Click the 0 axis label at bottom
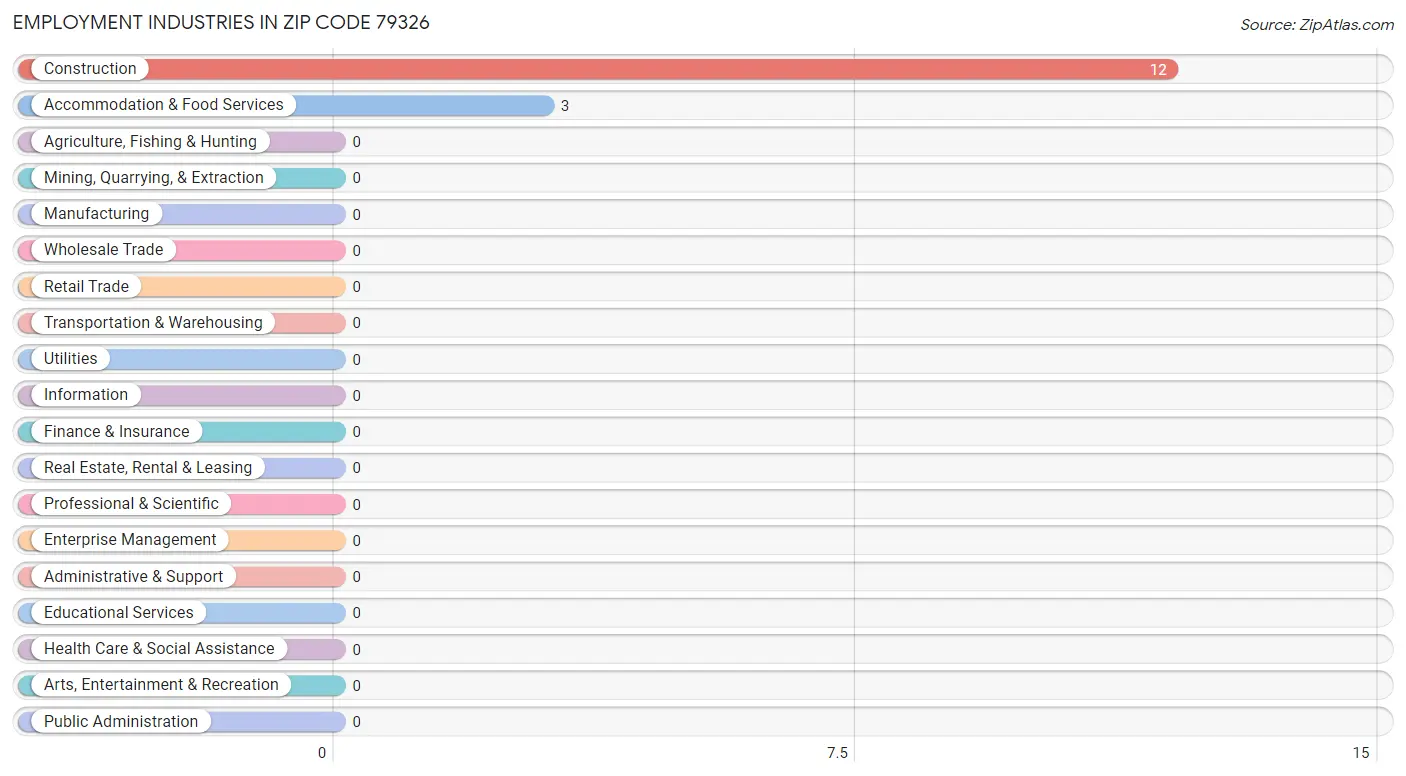1406x776 pixels. (322, 753)
